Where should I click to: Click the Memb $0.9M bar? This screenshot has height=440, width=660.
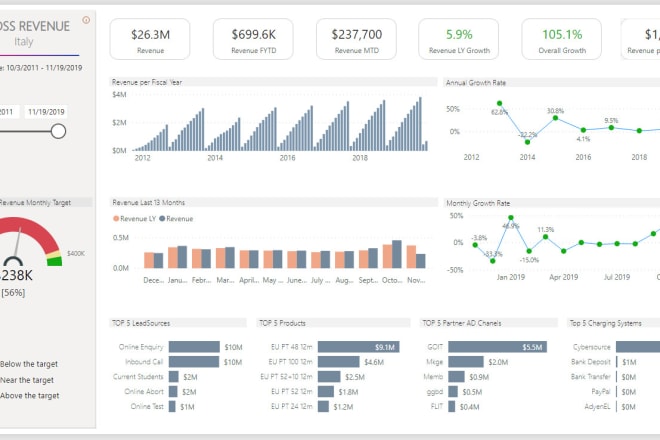coord(456,376)
